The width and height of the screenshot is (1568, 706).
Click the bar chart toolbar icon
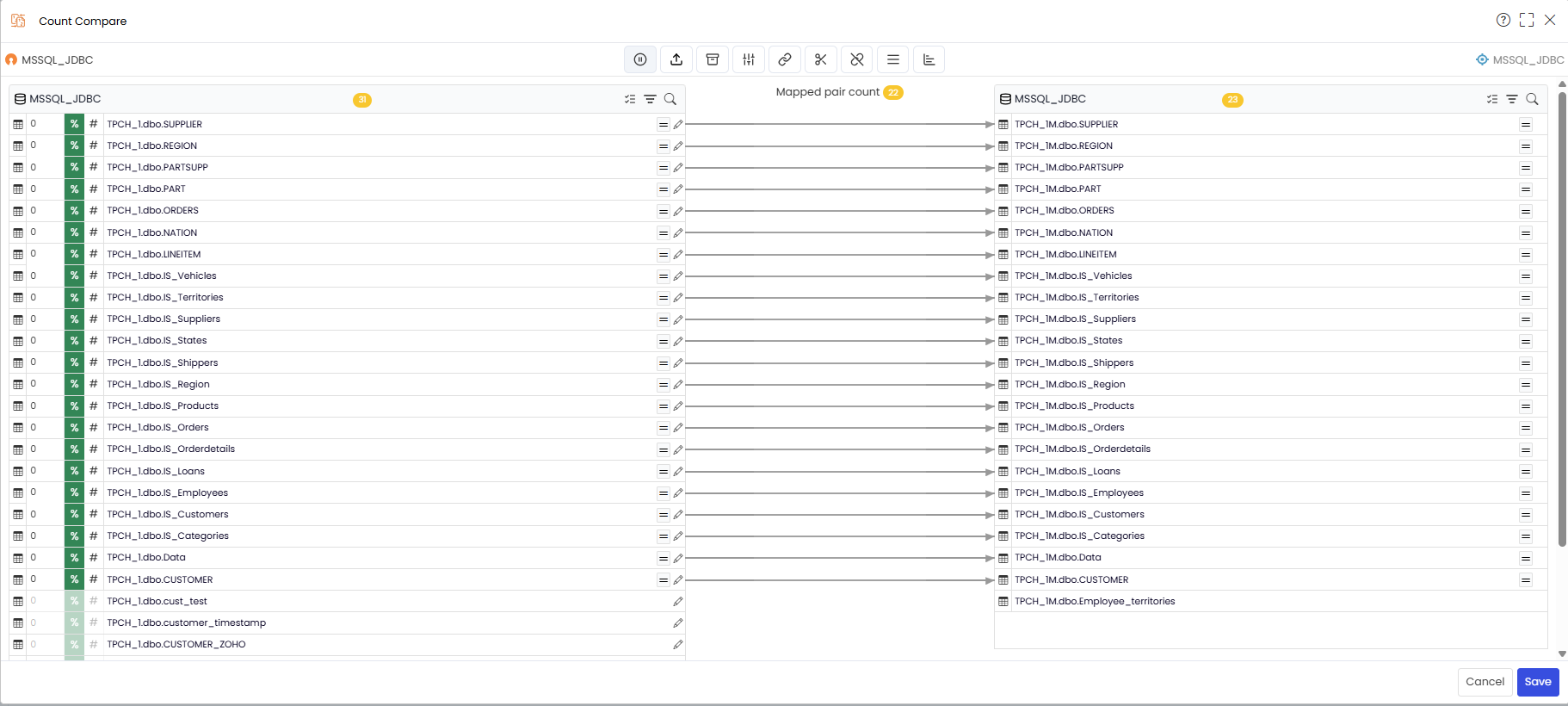pyautogui.click(x=929, y=59)
